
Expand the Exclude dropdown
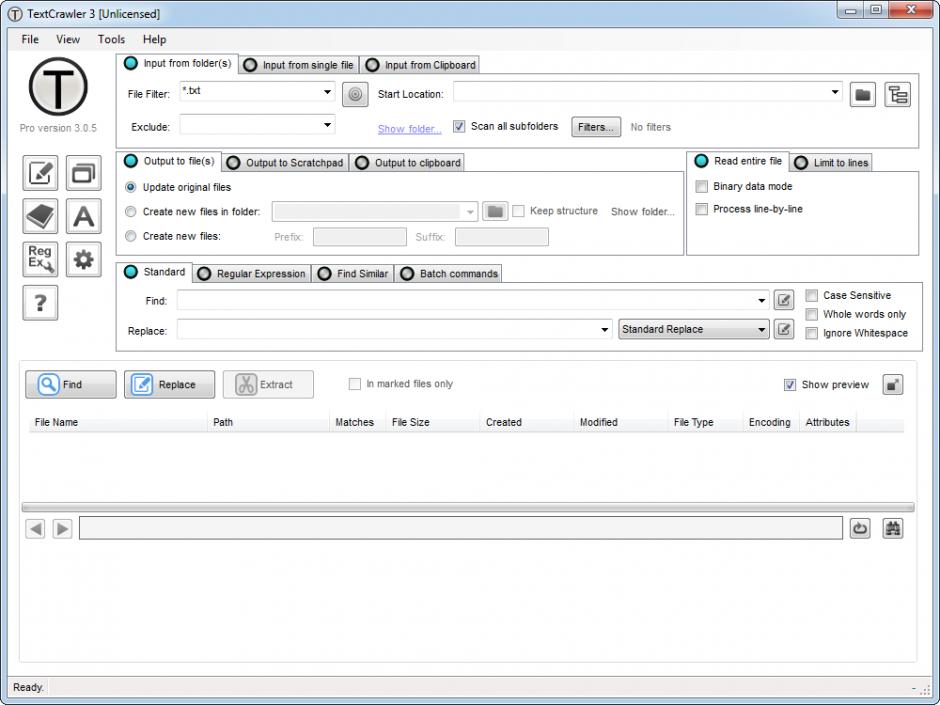point(327,125)
